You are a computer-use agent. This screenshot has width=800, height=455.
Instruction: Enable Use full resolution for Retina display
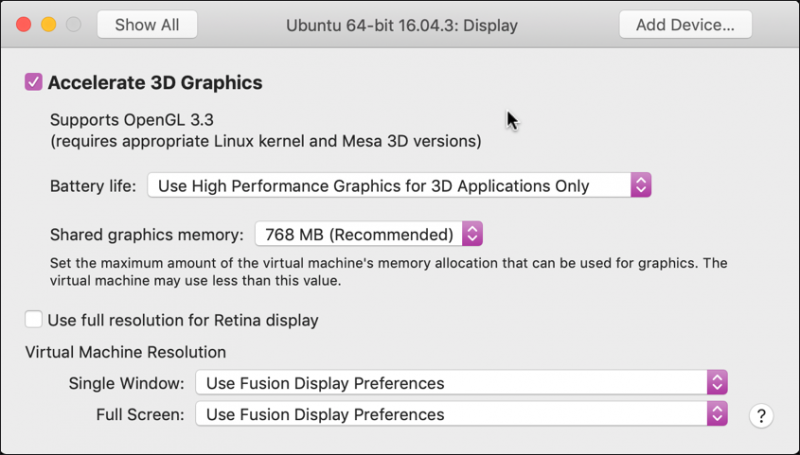[x=34, y=320]
